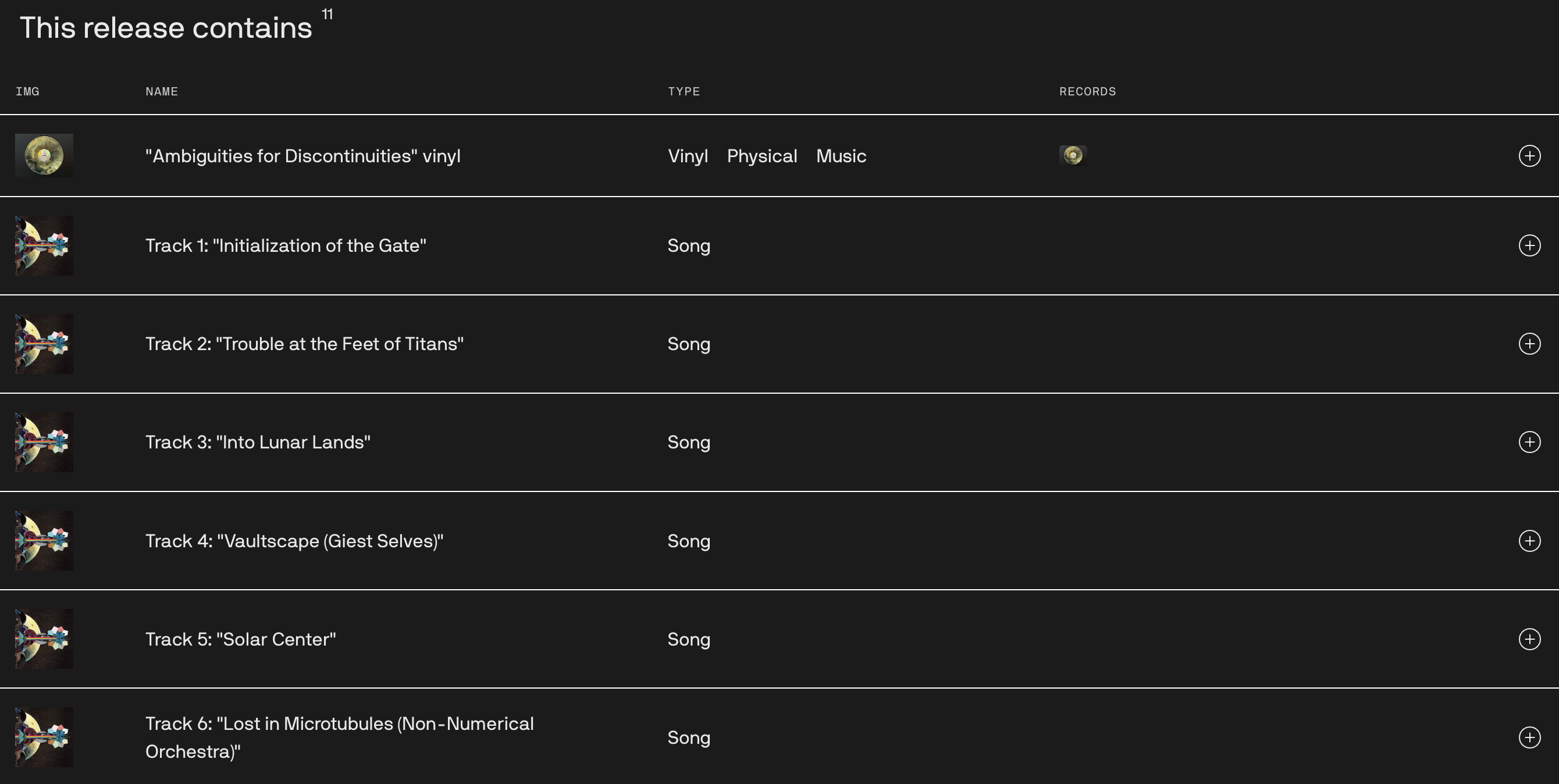The height and width of the screenshot is (784, 1559).
Task: Open "Ambiguities for Discontinuities" vinyl link
Action: point(302,156)
